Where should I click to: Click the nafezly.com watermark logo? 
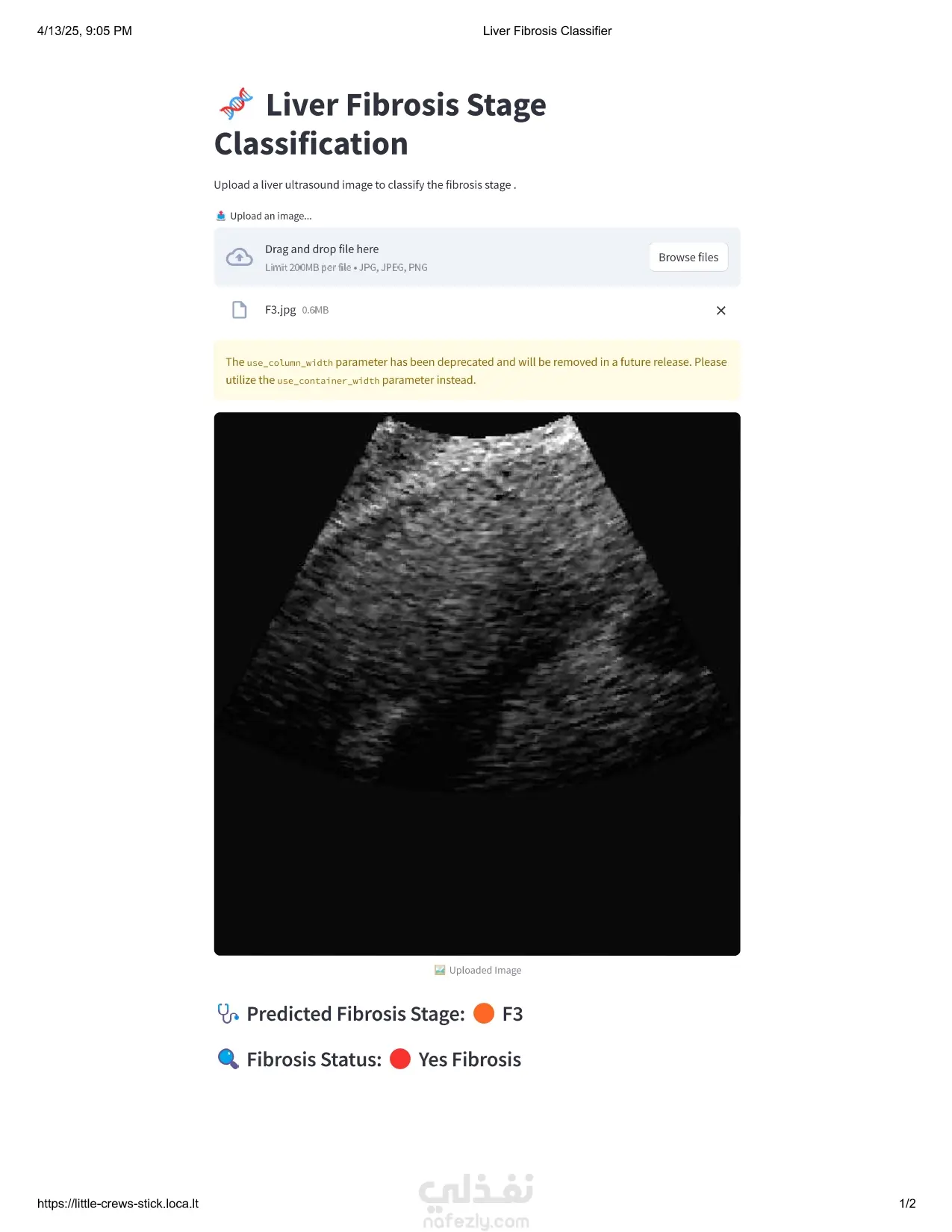[x=476, y=1201]
